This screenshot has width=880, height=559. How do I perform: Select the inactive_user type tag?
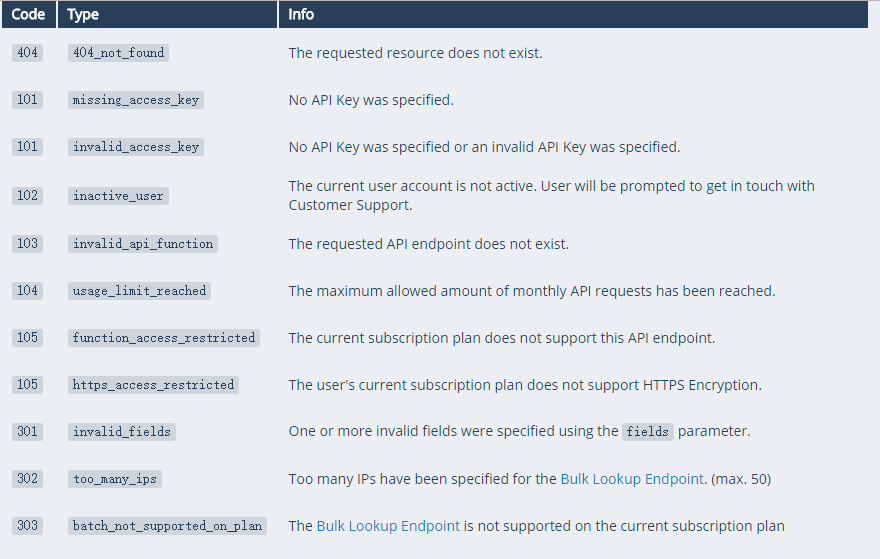[x=118, y=196]
